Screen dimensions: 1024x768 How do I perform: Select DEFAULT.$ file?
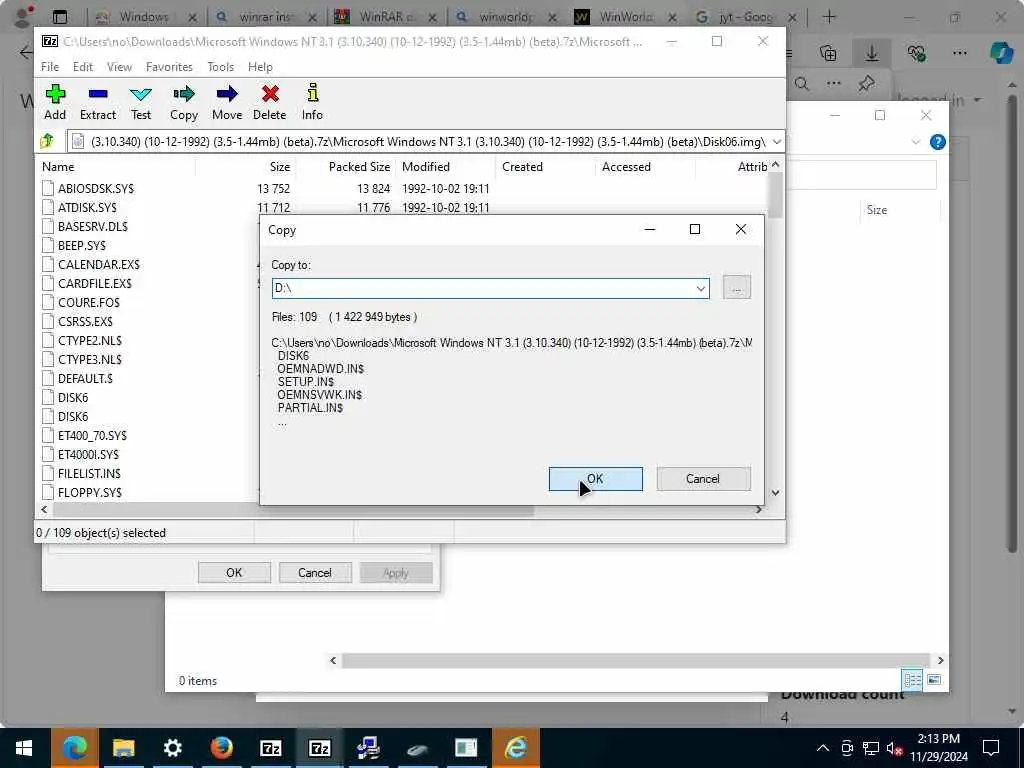(85, 378)
